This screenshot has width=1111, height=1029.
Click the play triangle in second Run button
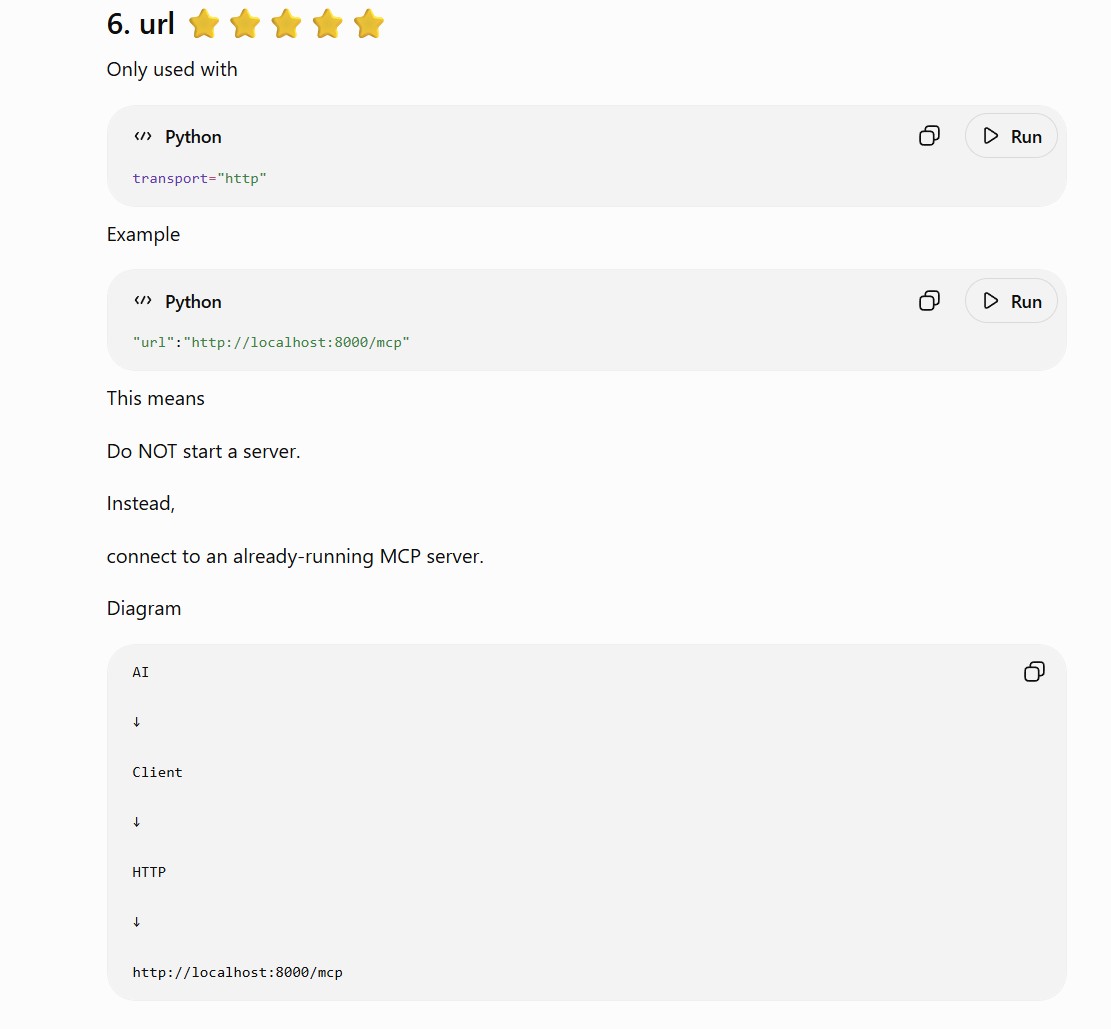point(991,301)
